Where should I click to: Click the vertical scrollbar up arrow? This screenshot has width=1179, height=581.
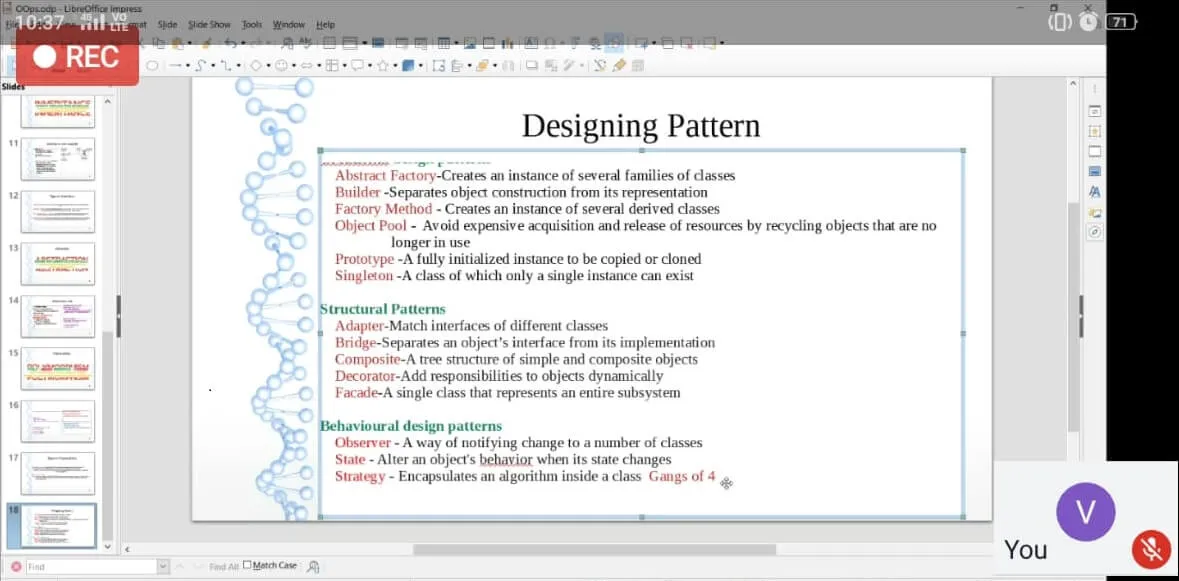click(x=1073, y=83)
